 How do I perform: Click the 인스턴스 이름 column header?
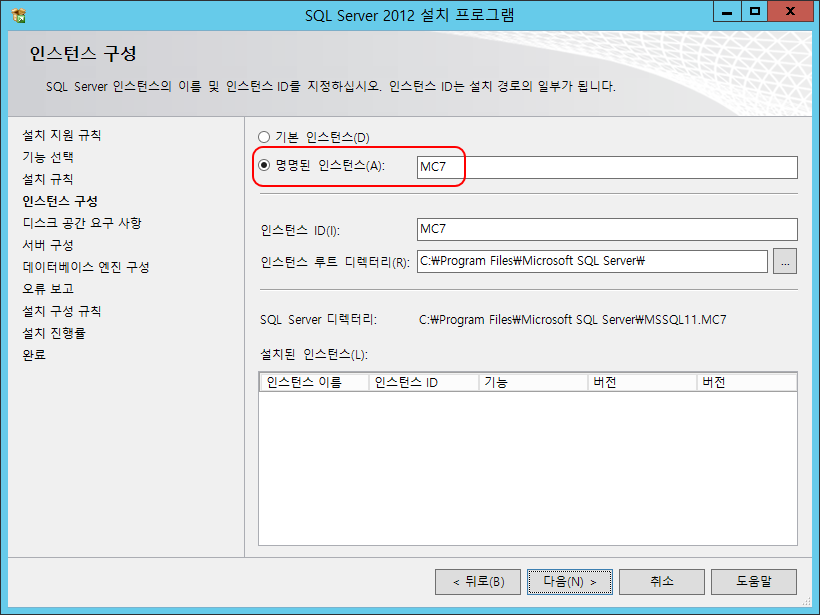click(x=314, y=382)
